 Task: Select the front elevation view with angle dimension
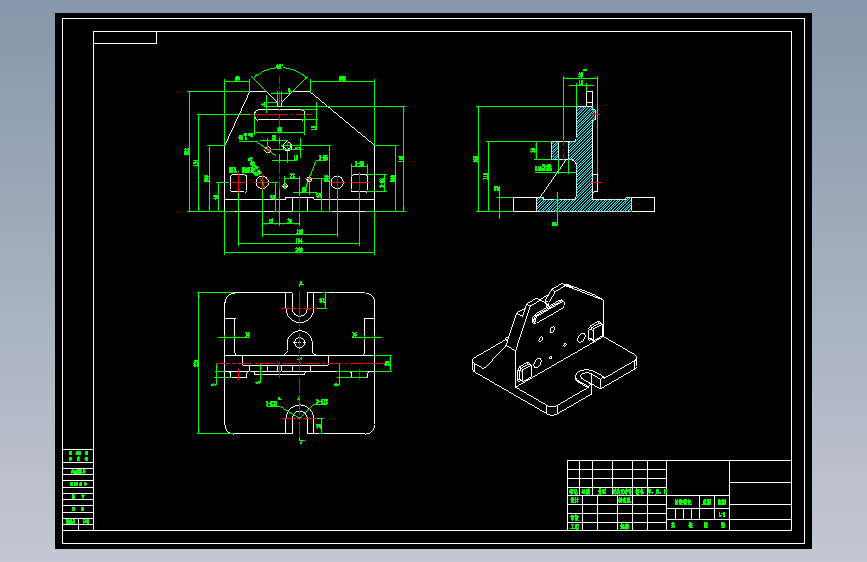[297, 160]
